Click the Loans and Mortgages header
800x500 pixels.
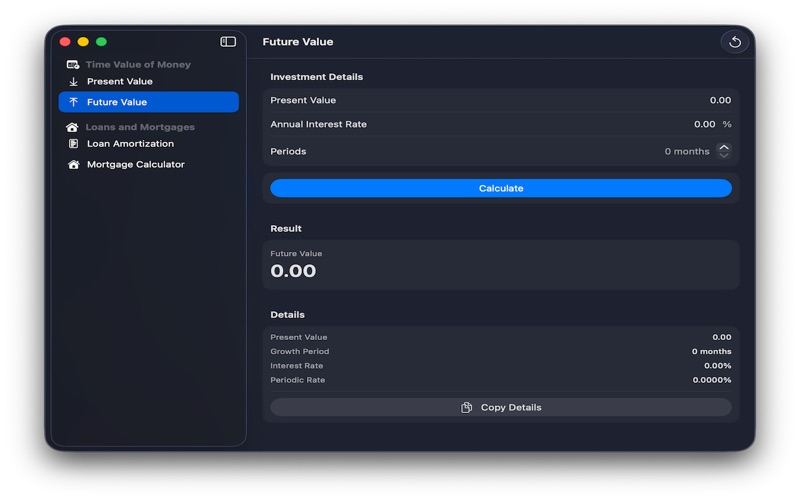coord(140,127)
